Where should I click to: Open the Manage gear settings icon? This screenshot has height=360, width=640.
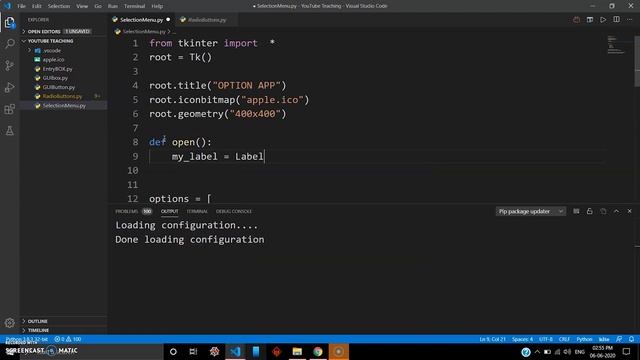point(9,323)
